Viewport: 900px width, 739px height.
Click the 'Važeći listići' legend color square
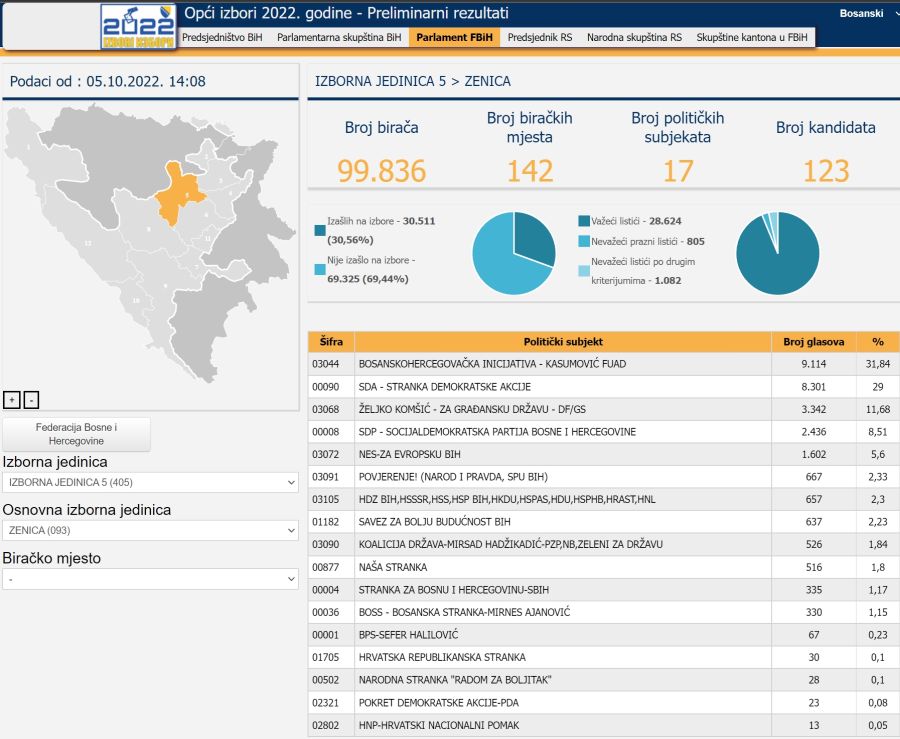tap(584, 221)
